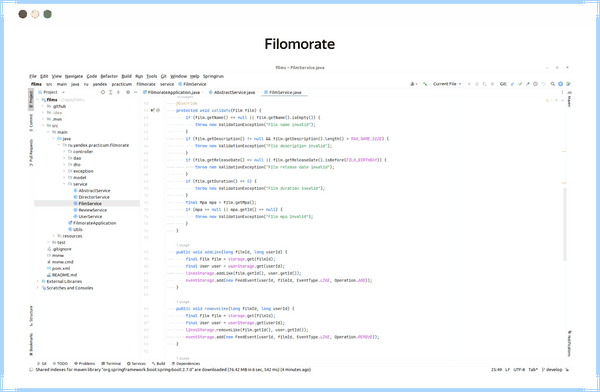Viewport: 600px width, 392px height.
Task: Toggle the Structure tool window button
Action: pos(31,316)
